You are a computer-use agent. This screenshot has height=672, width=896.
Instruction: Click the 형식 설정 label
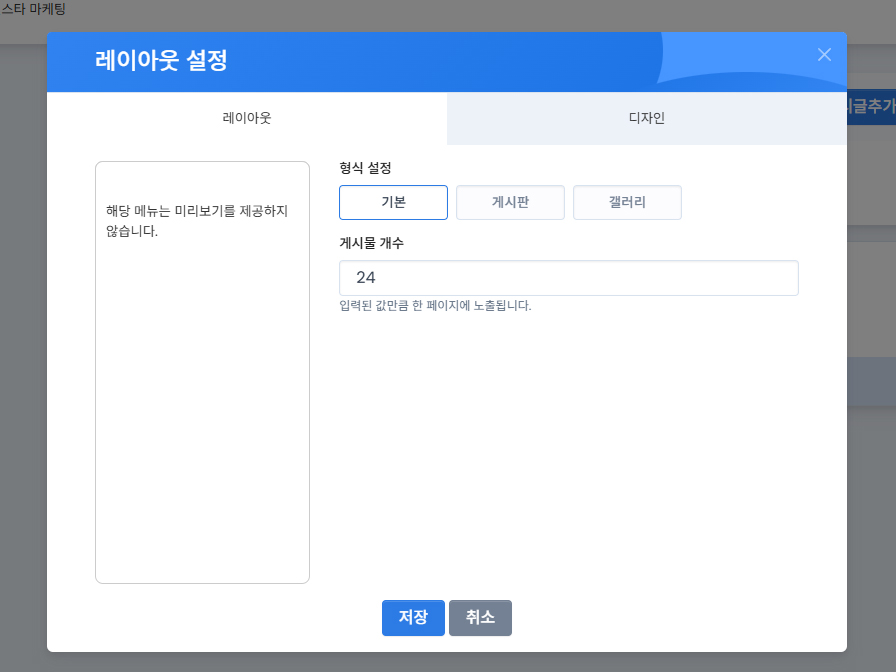click(x=365, y=168)
